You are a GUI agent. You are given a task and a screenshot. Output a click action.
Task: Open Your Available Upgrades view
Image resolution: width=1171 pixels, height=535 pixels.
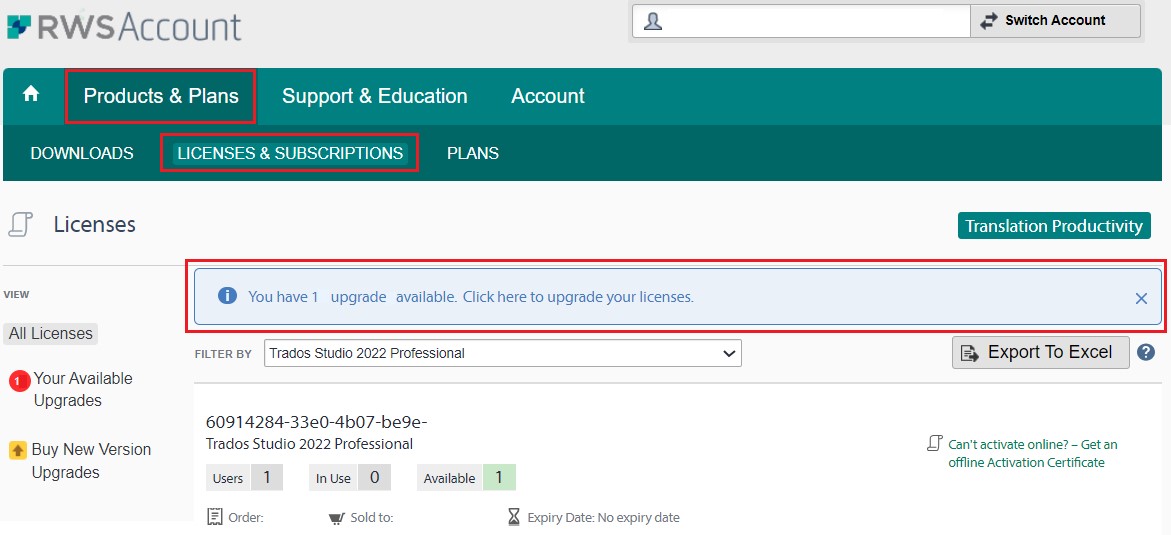pos(83,389)
